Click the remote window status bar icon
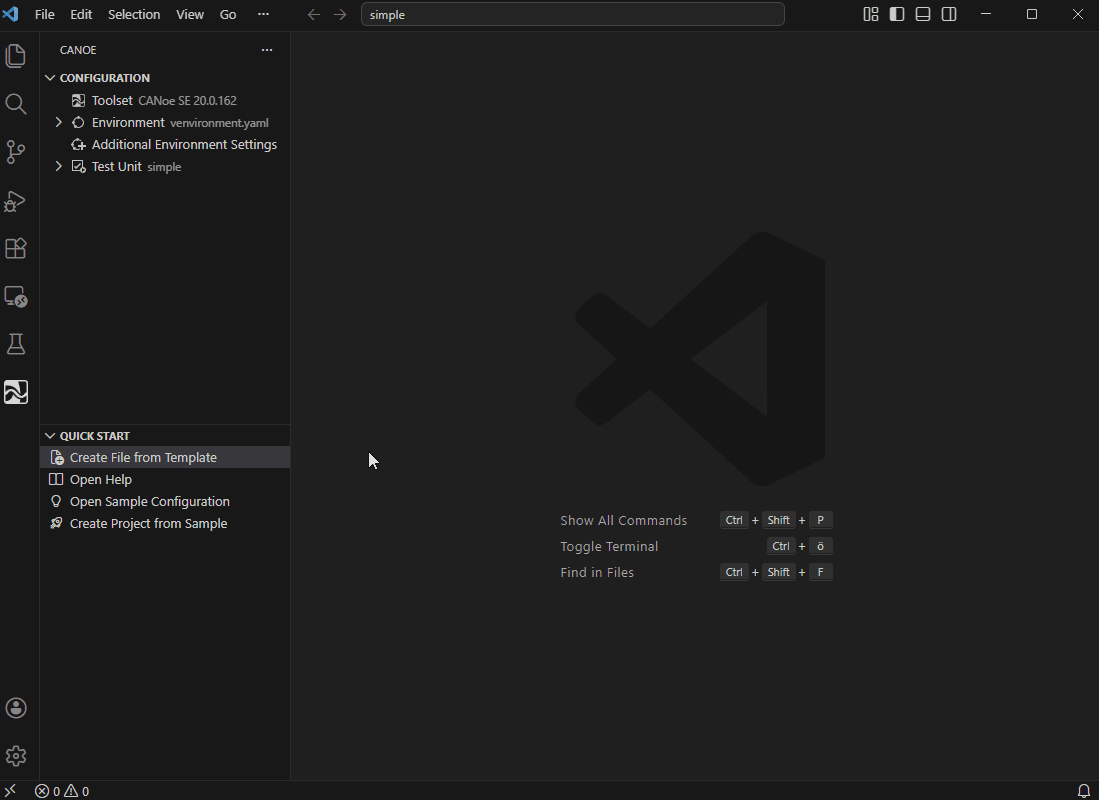1099x800 pixels. 11,791
